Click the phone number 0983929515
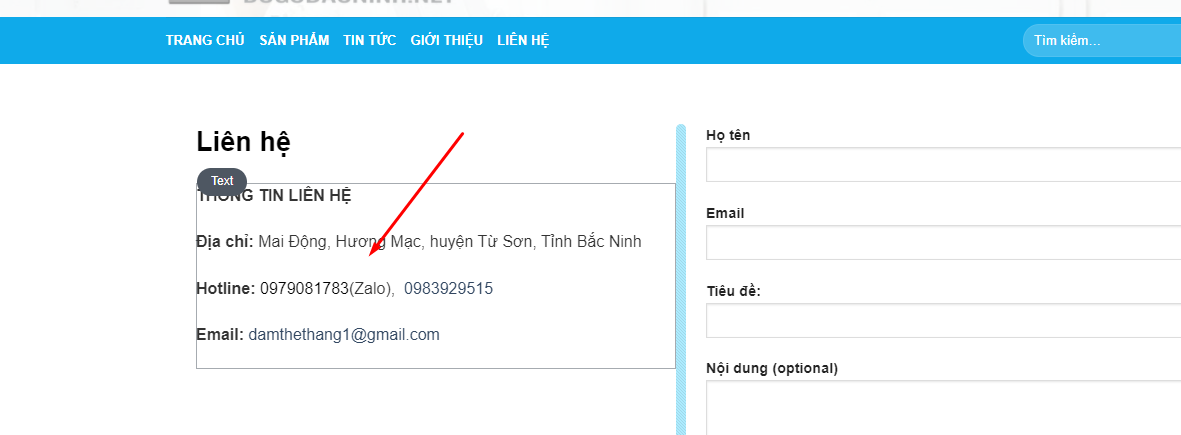This screenshot has width=1181, height=435. [448, 289]
